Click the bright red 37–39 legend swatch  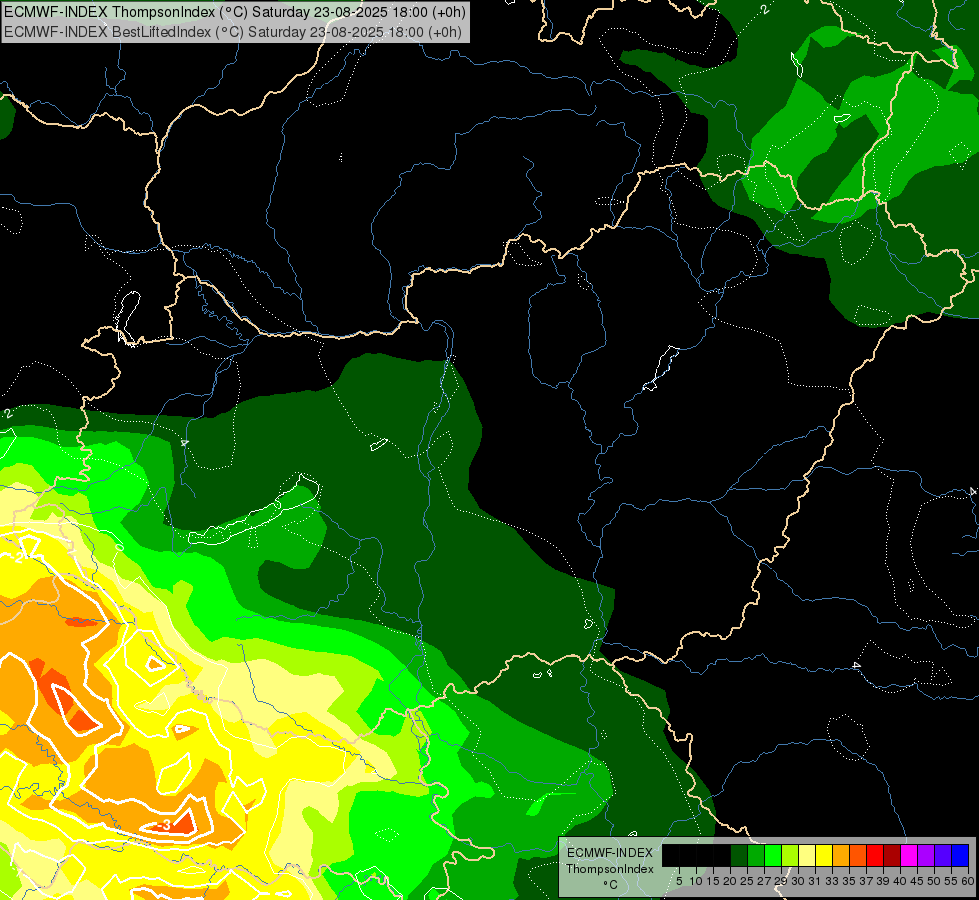875,855
